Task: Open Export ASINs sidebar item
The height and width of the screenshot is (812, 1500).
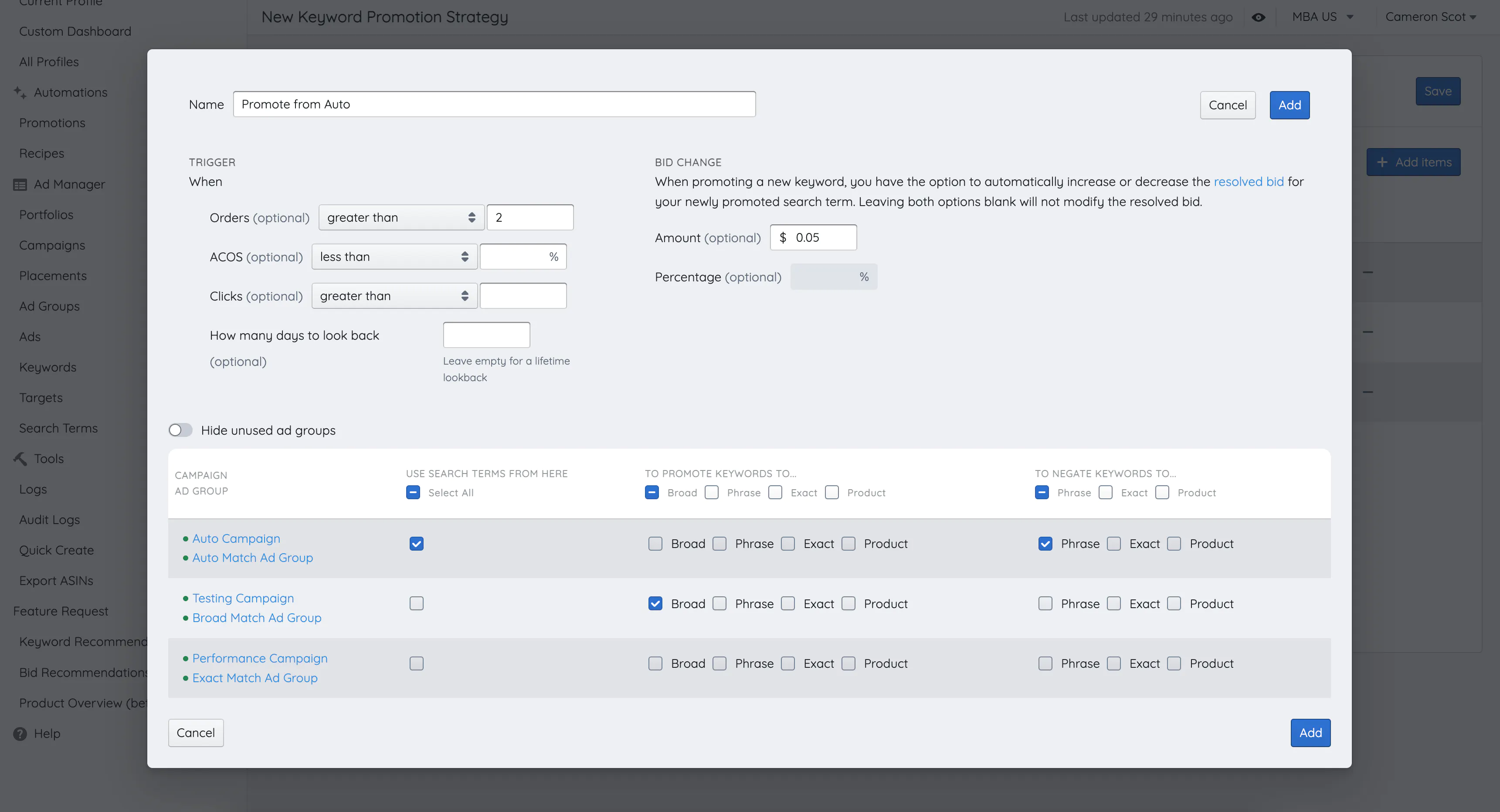Action: [x=56, y=581]
